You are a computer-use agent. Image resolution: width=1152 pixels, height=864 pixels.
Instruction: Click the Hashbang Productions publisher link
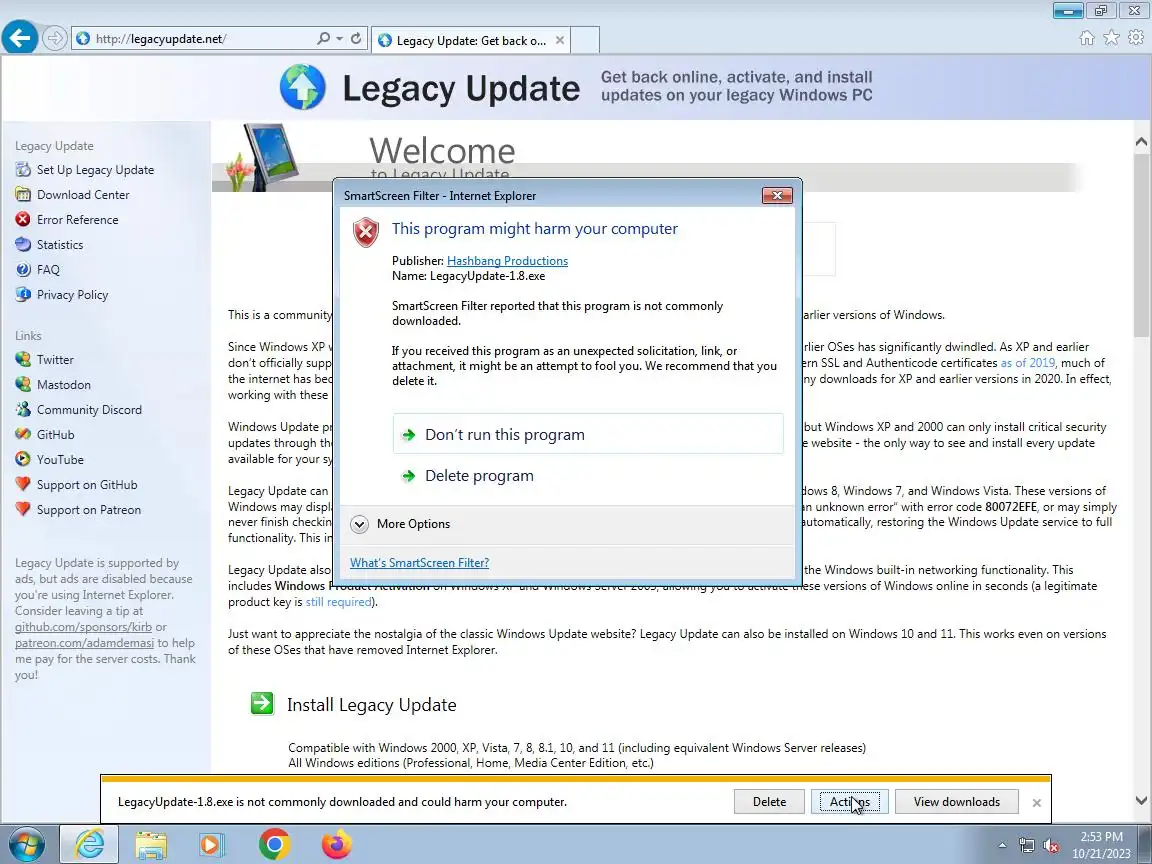507,261
